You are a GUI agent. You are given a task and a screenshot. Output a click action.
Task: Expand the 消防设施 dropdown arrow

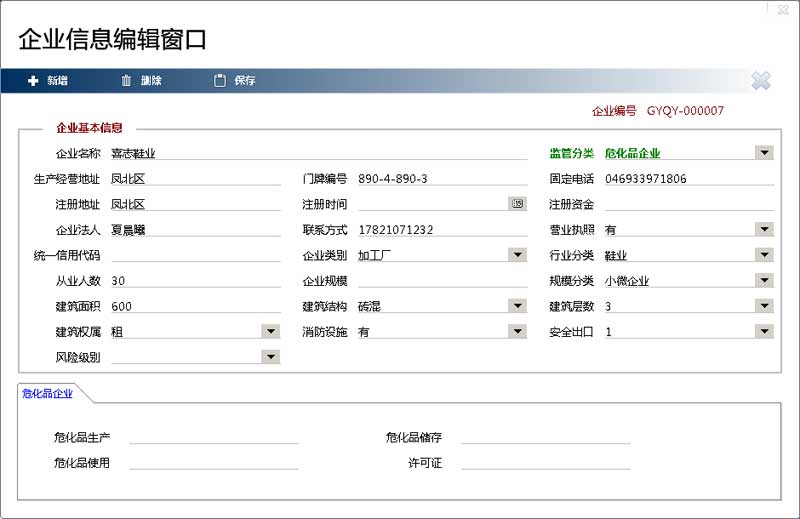[517, 331]
